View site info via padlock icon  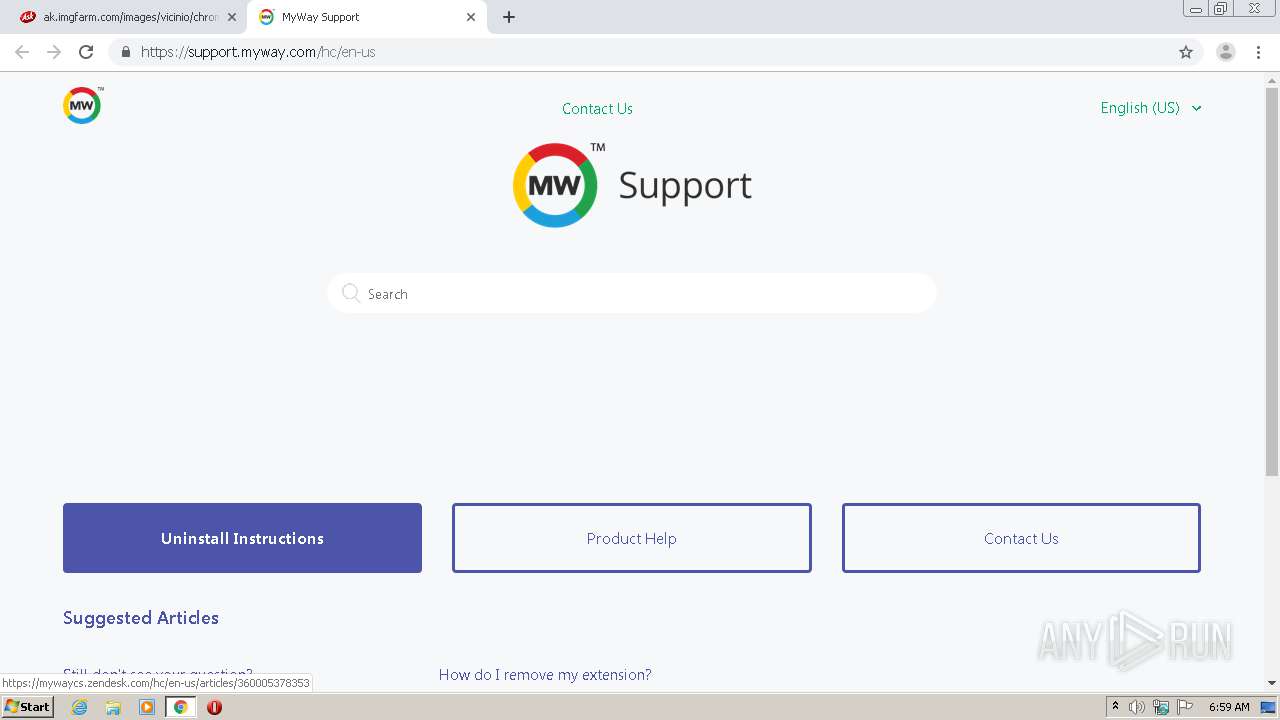pos(125,52)
